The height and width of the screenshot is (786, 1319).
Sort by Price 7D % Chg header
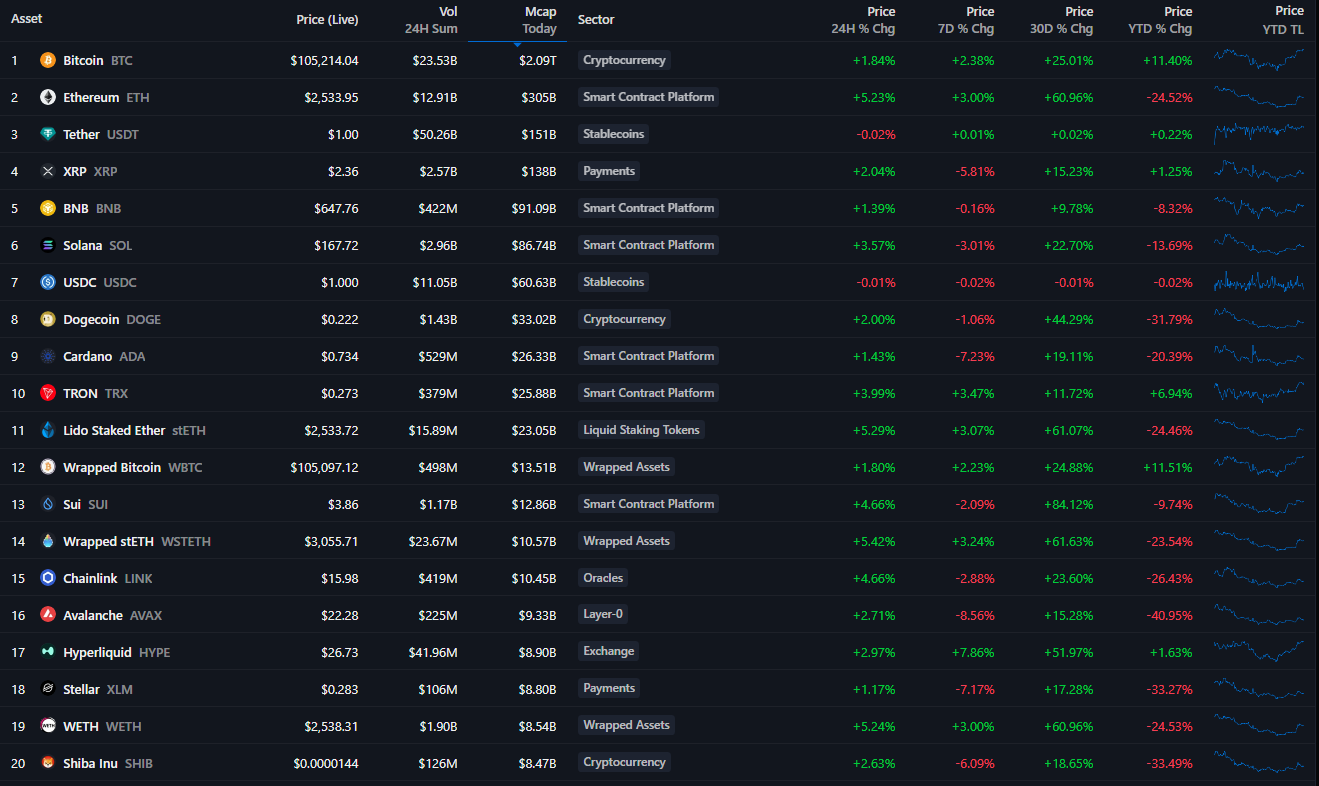pos(966,20)
